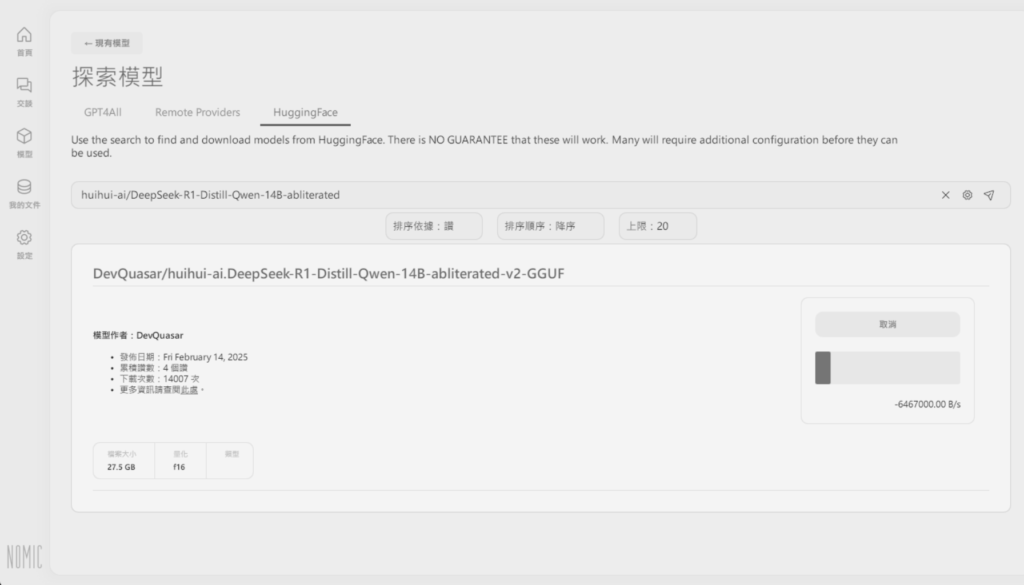Click the 27.5 GB file size value
1024x585 pixels.
121,467
